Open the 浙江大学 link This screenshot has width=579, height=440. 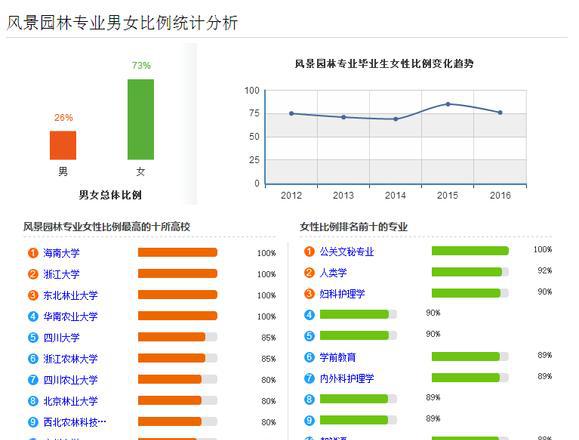coord(61,274)
